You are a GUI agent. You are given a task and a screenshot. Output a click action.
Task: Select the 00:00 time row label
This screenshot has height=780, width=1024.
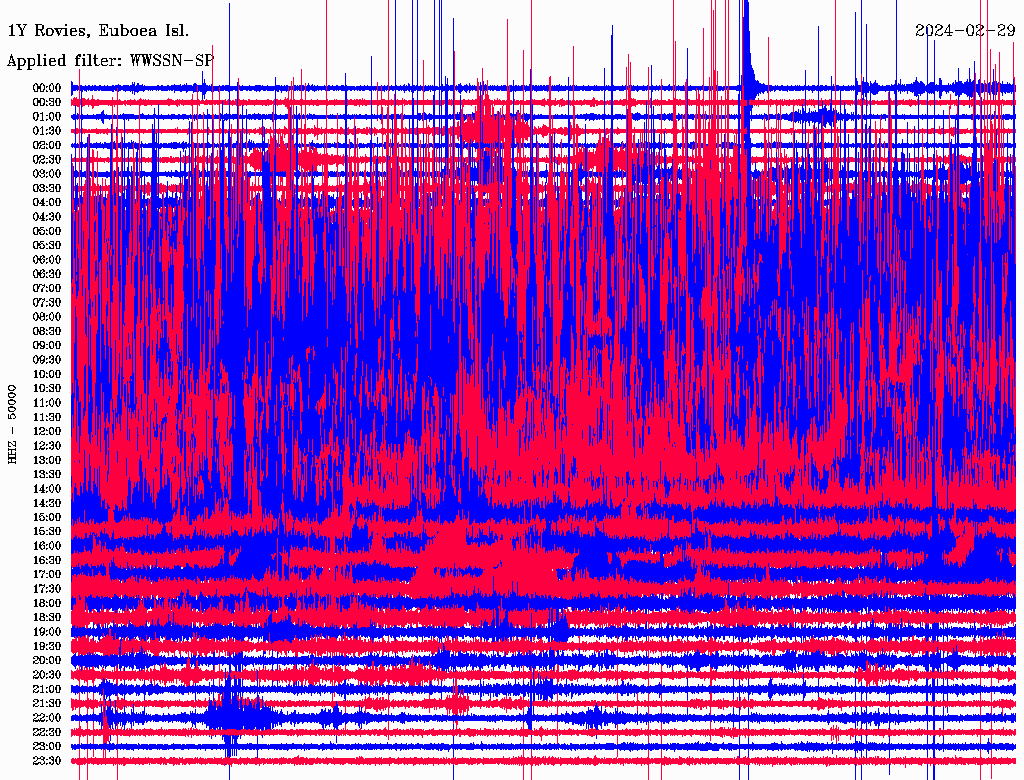pyautogui.click(x=47, y=88)
